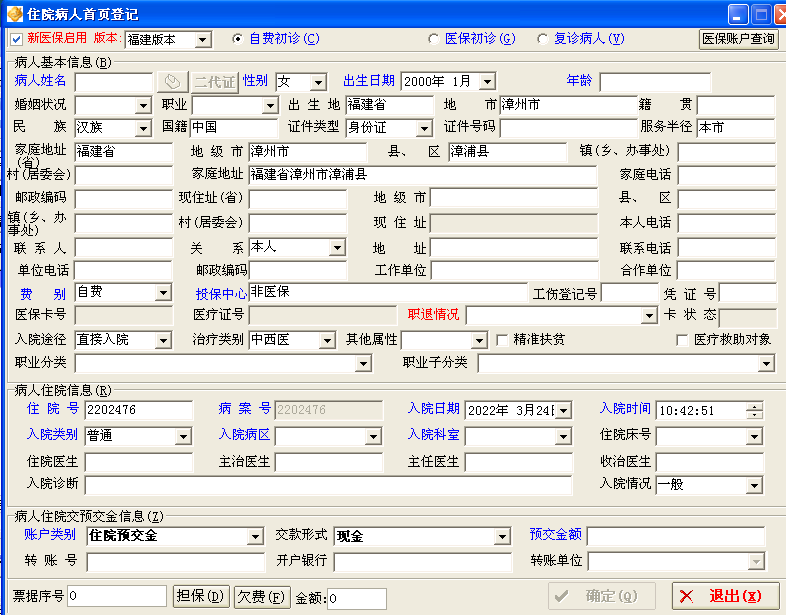Open the 关系 dropdown showing 本人

tap(337, 248)
